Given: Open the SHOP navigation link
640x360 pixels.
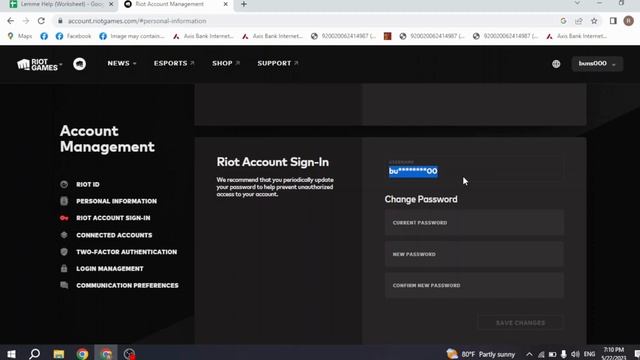Looking at the screenshot, I should (x=226, y=63).
